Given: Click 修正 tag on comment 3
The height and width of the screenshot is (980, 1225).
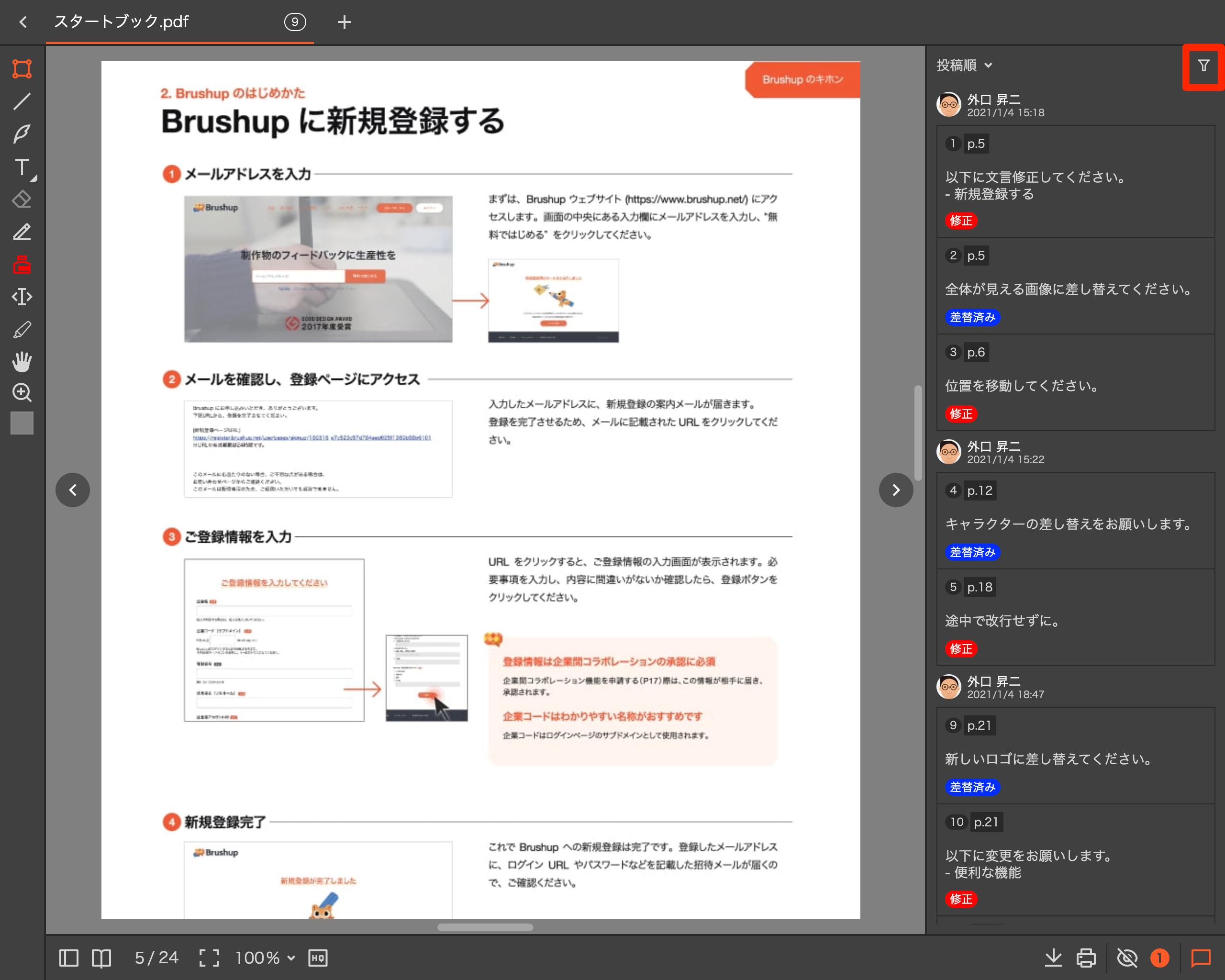Looking at the screenshot, I should [961, 413].
